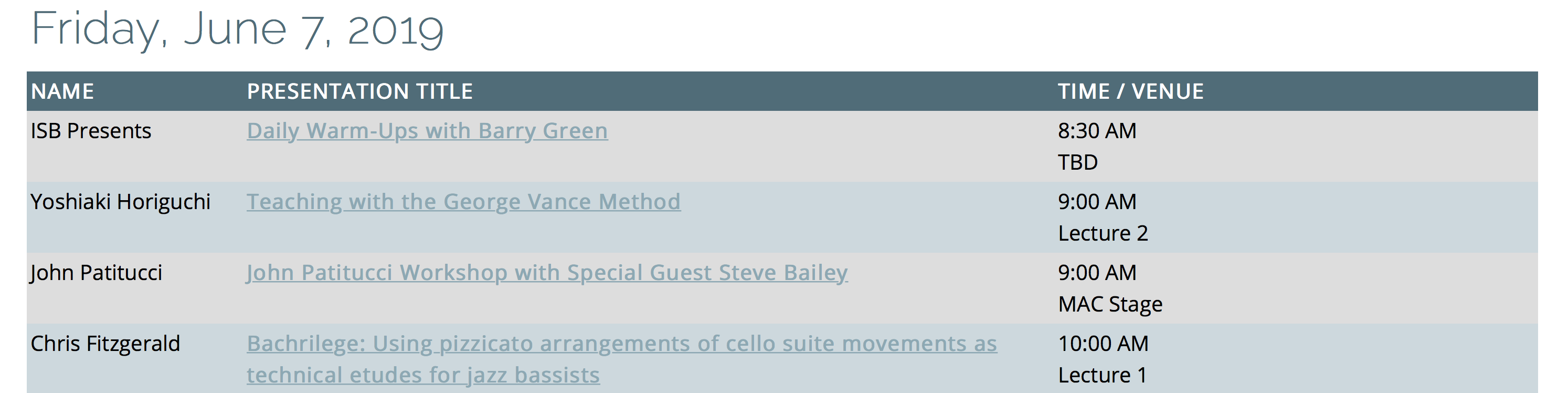This screenshot has height=393, width=1568.
Task: Open the Daily Warm-Ups with Barry Green link
Action: point(427,131)
